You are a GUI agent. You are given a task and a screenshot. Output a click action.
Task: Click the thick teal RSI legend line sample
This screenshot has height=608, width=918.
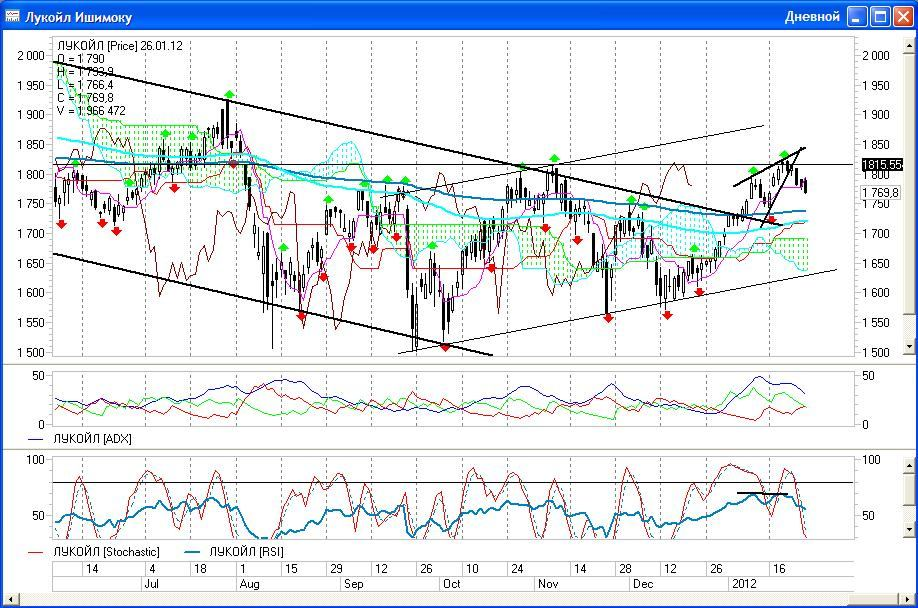click(193, 552)
